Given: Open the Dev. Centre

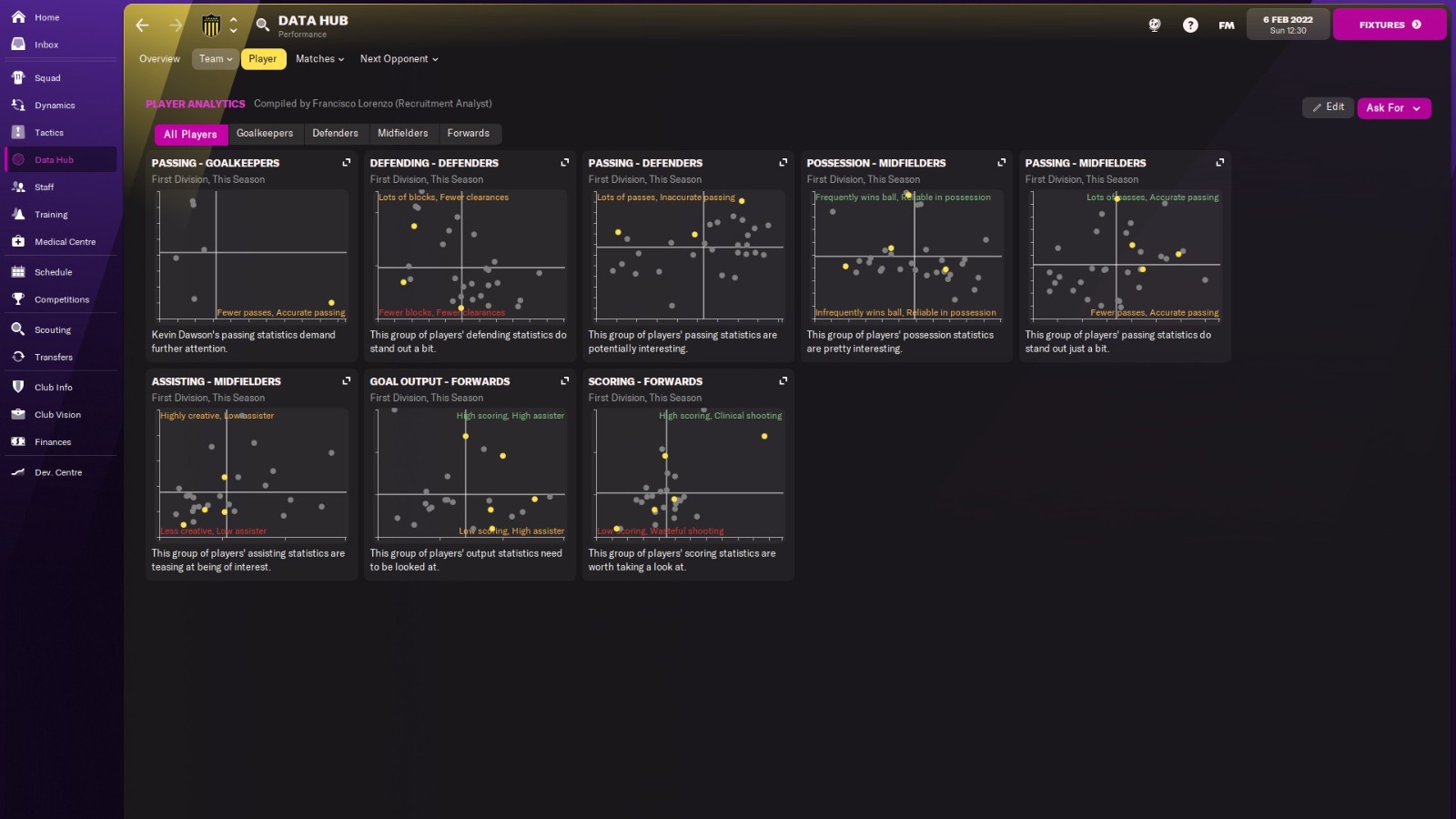Looking at the screenshot, I should pos(59,472).
